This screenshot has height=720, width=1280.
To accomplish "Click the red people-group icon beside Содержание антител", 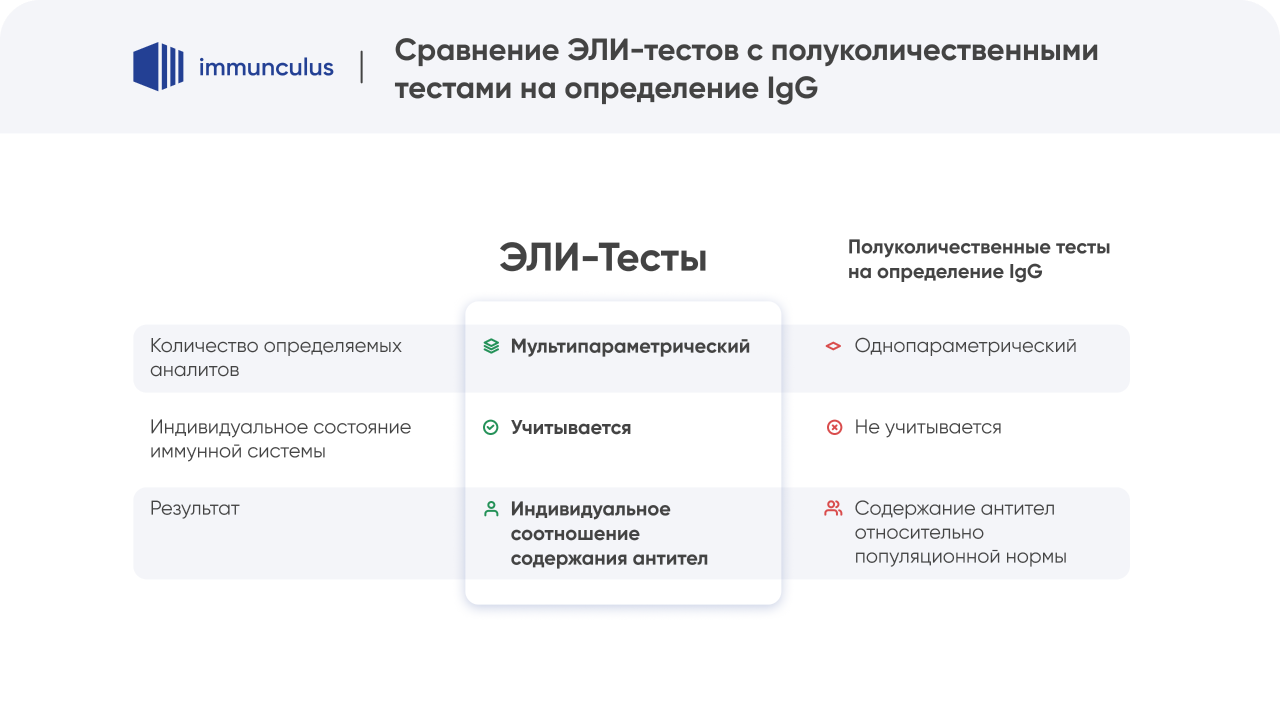I will click(x=831, y=509).
